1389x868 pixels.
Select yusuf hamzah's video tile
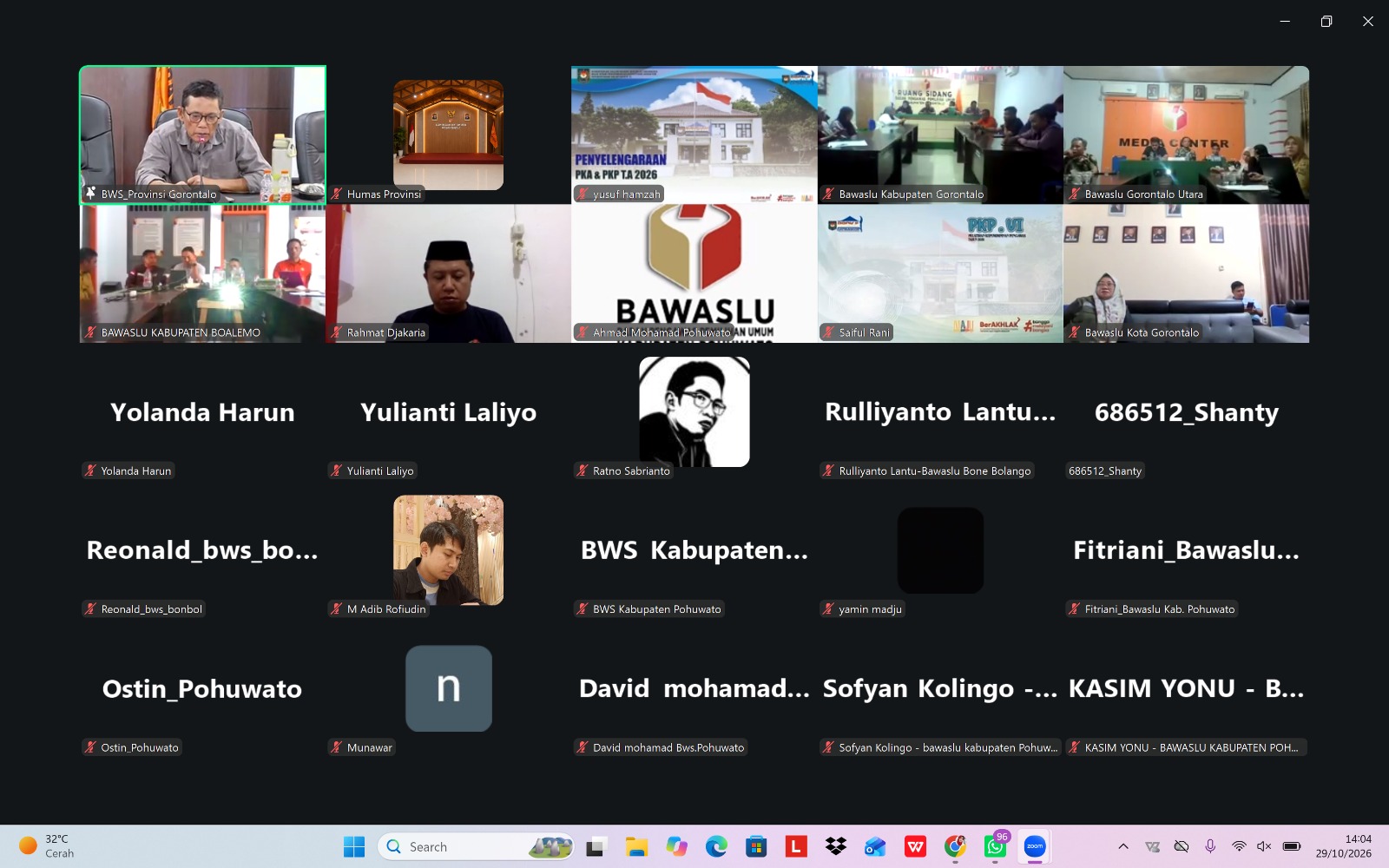pyautogui.click(x=694, y=135)
